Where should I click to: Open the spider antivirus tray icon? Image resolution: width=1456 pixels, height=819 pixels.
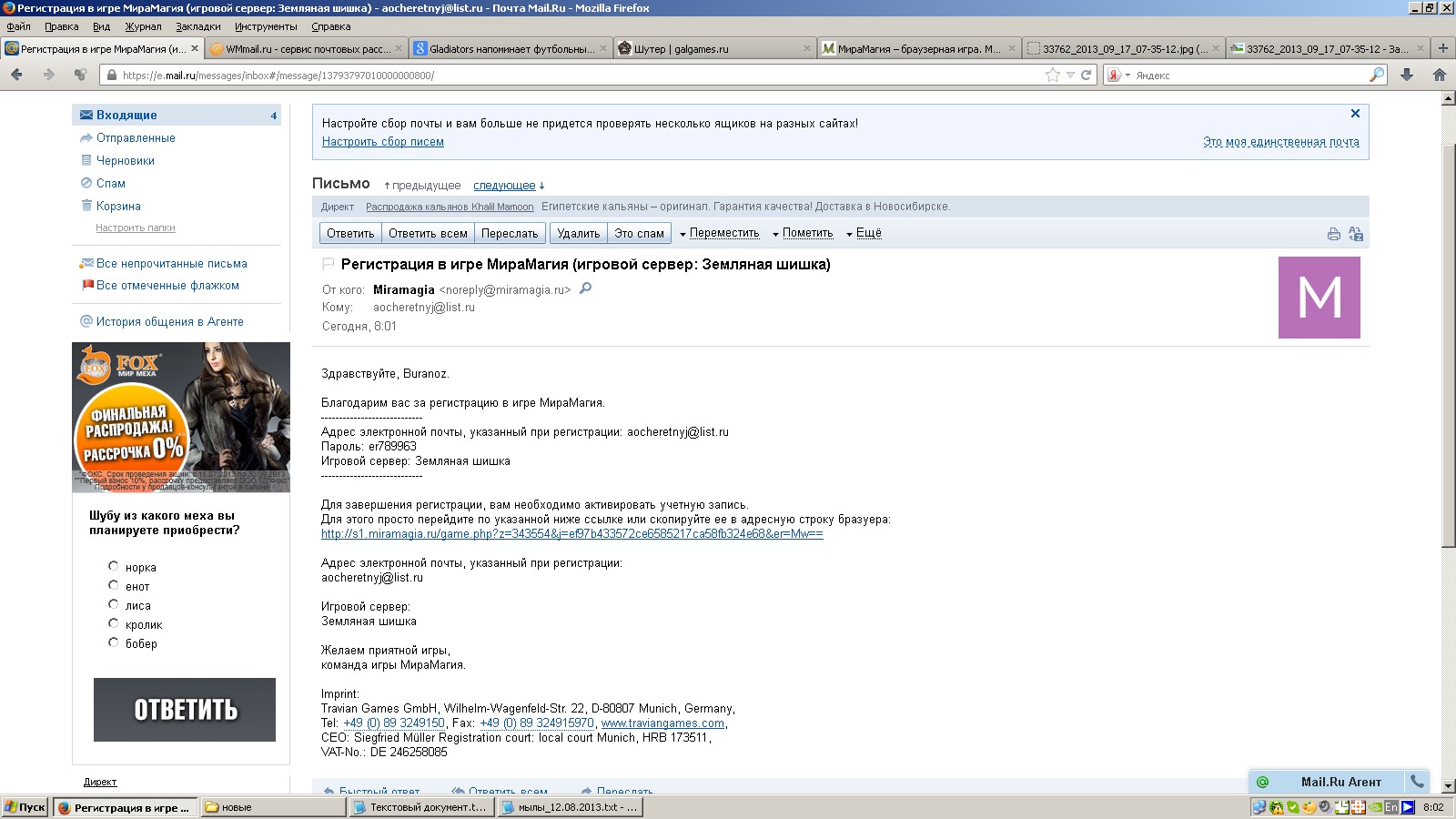(1276, 806)
